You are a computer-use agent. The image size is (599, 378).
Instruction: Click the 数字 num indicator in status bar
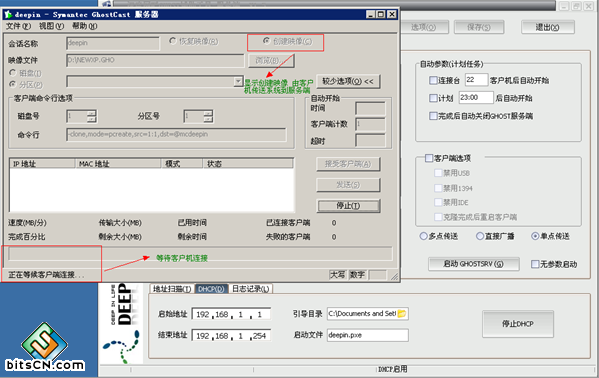tap(357, 275)
